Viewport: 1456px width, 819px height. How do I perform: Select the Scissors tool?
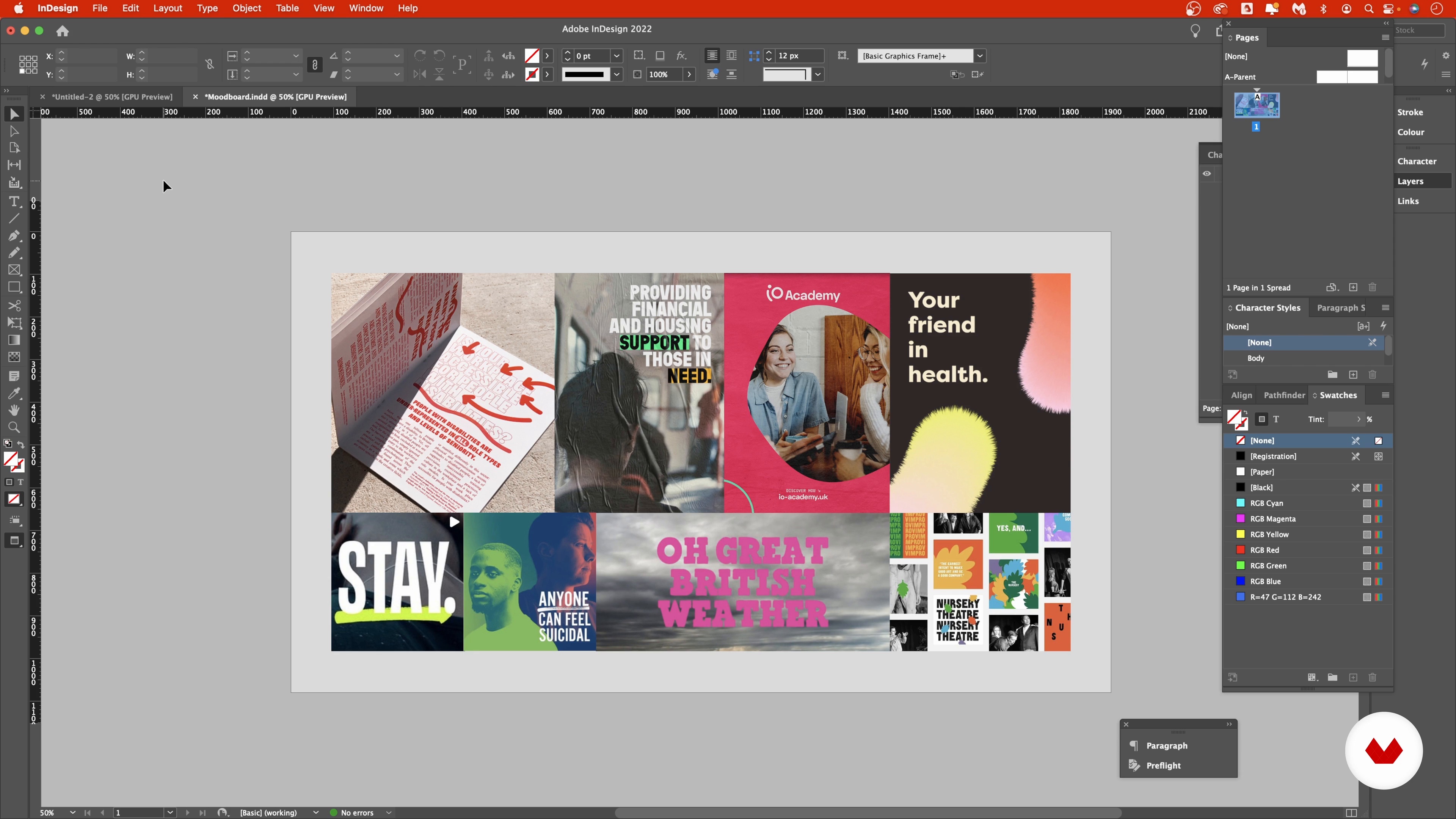(14, 305)
